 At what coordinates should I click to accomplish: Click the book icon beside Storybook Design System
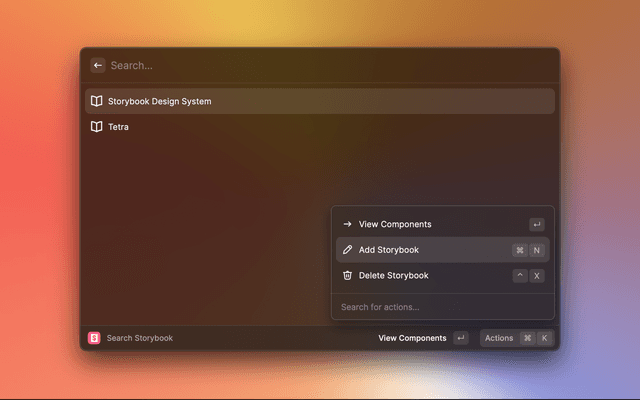[x=96, y=101]
